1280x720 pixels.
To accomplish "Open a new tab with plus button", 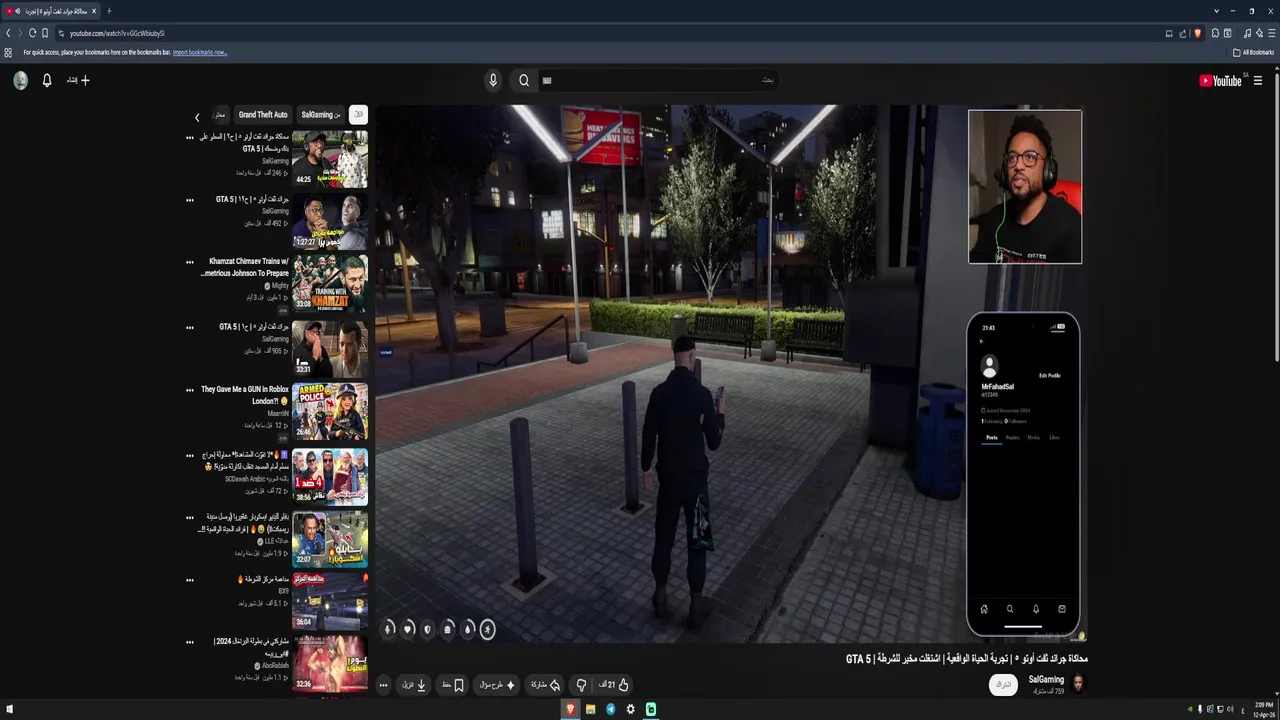I will 109,11.
